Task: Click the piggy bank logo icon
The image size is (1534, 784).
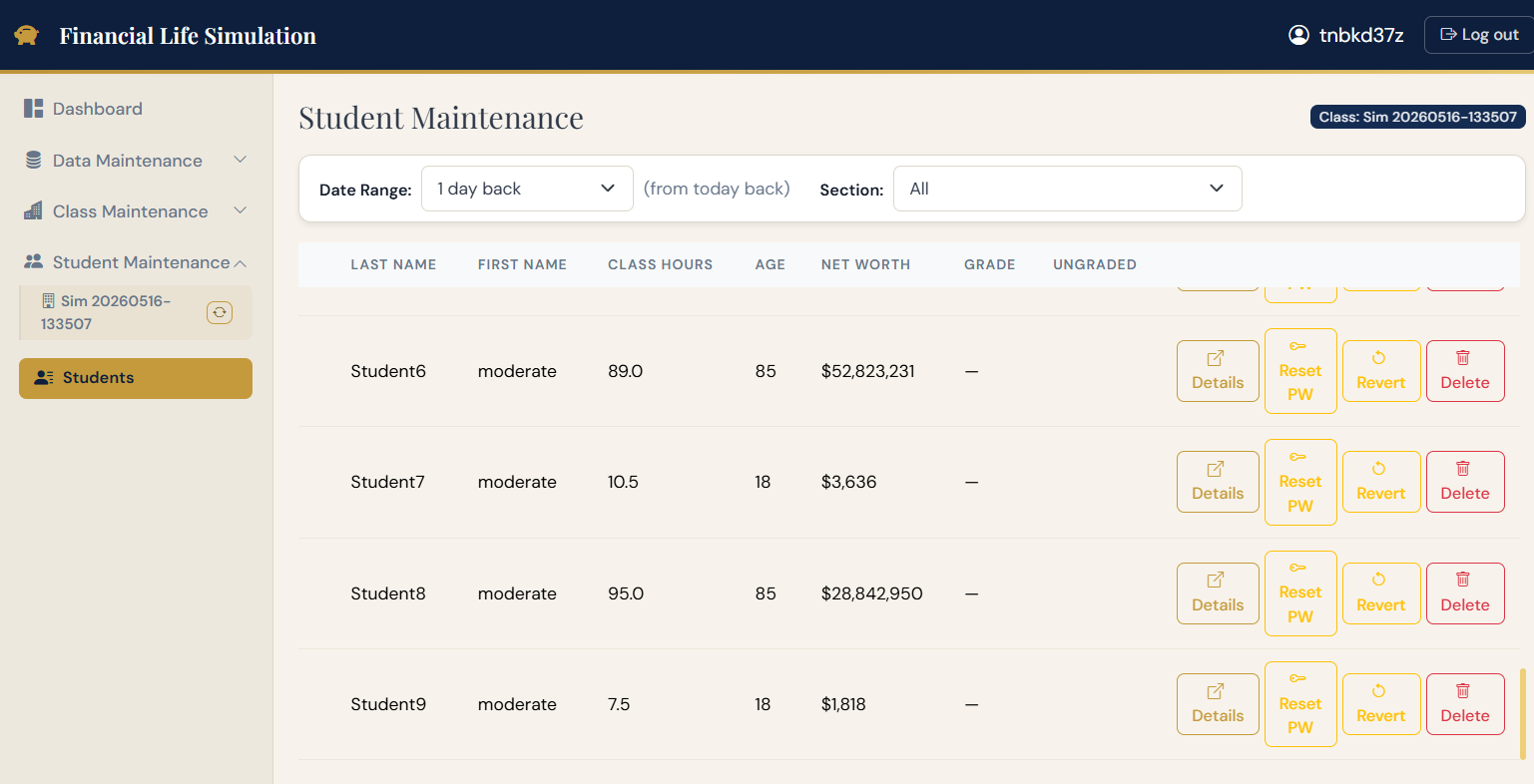Action: click(27, 36)
